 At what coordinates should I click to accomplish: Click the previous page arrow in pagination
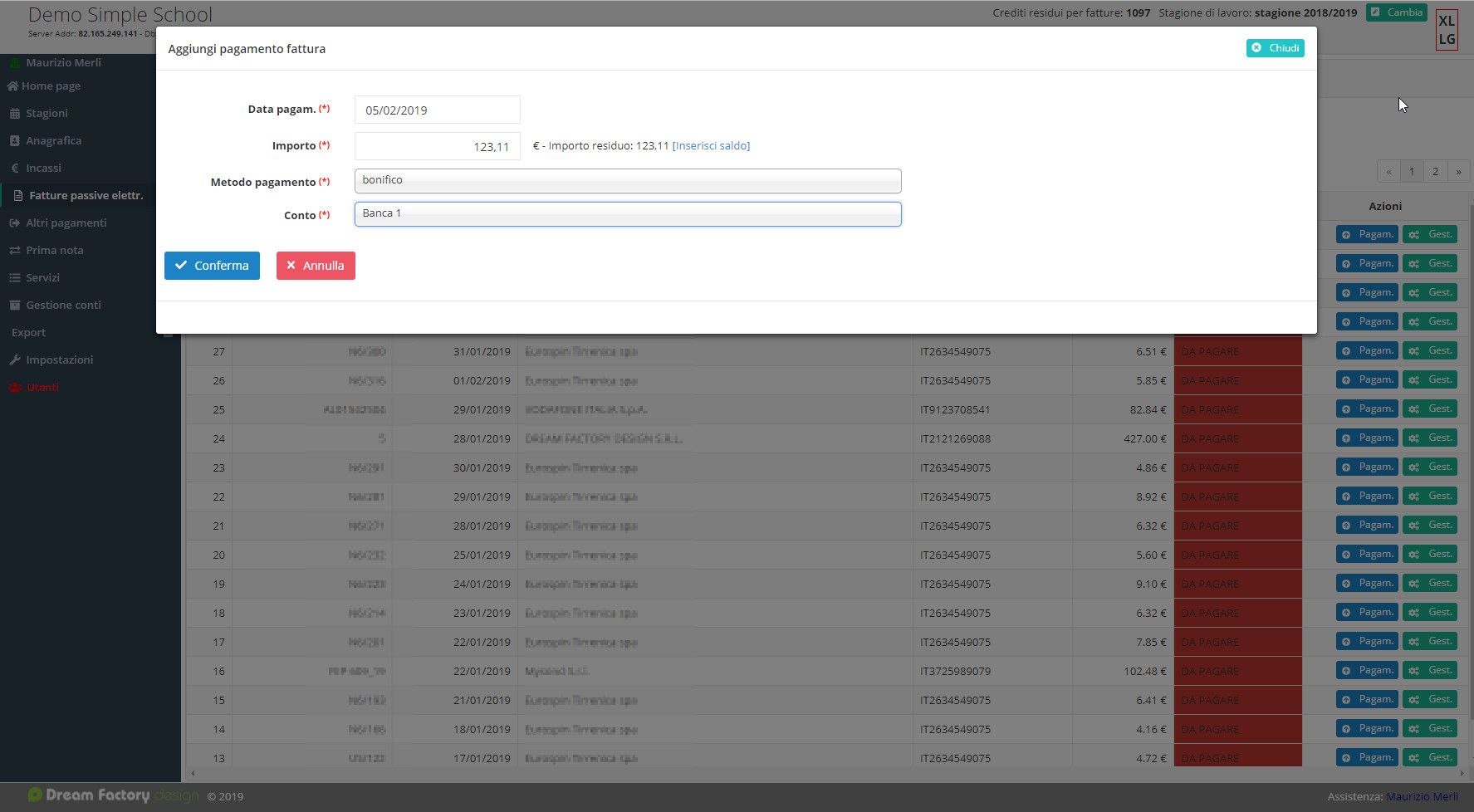coord(1388,171)
